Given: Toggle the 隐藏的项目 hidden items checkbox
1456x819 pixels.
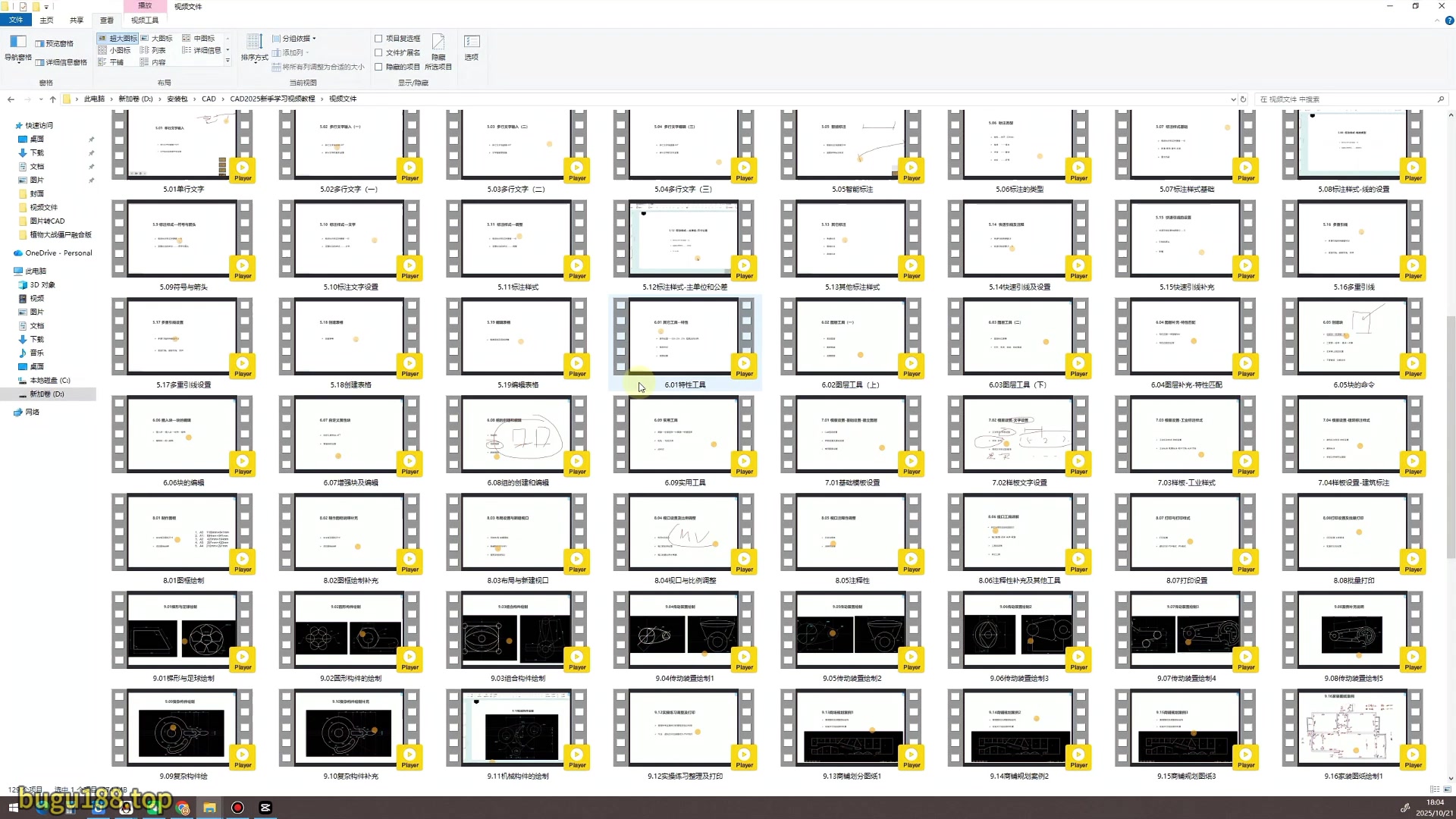Looking at the screenshot, I should tap(378, 67).
